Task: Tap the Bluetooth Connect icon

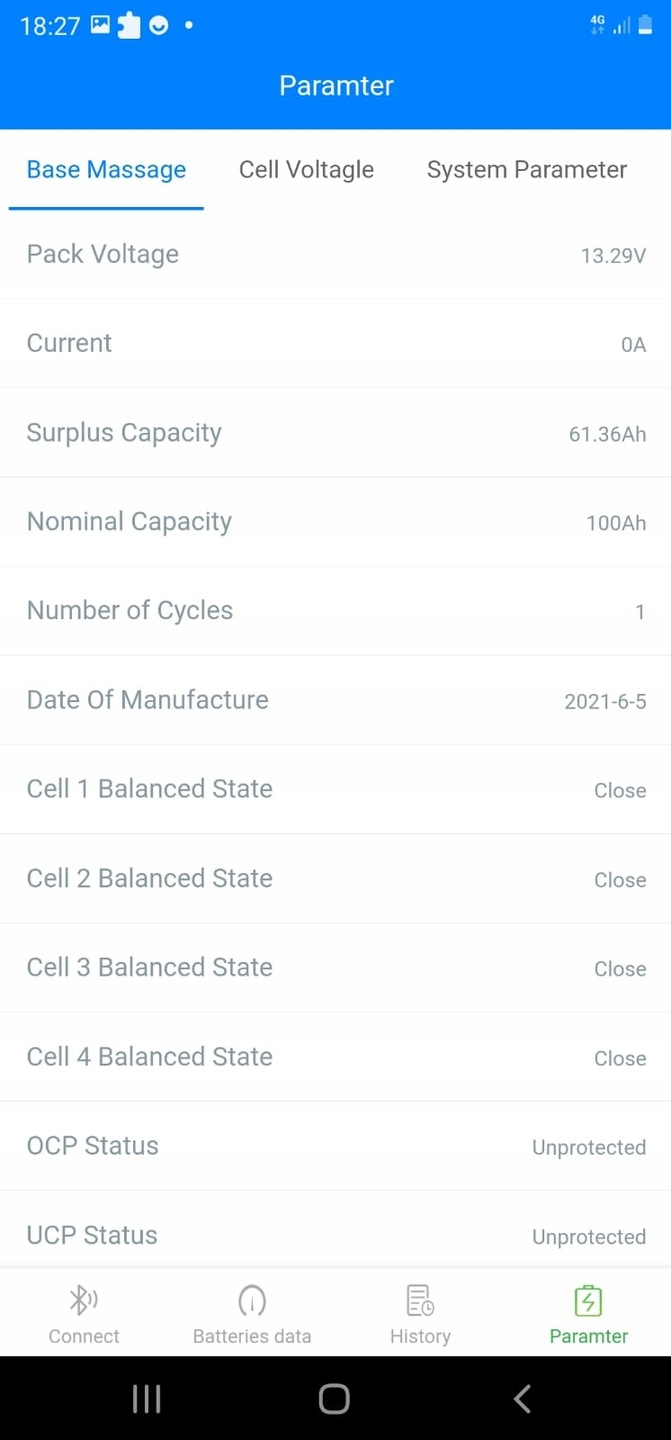Action: (x=83, y=1300)
